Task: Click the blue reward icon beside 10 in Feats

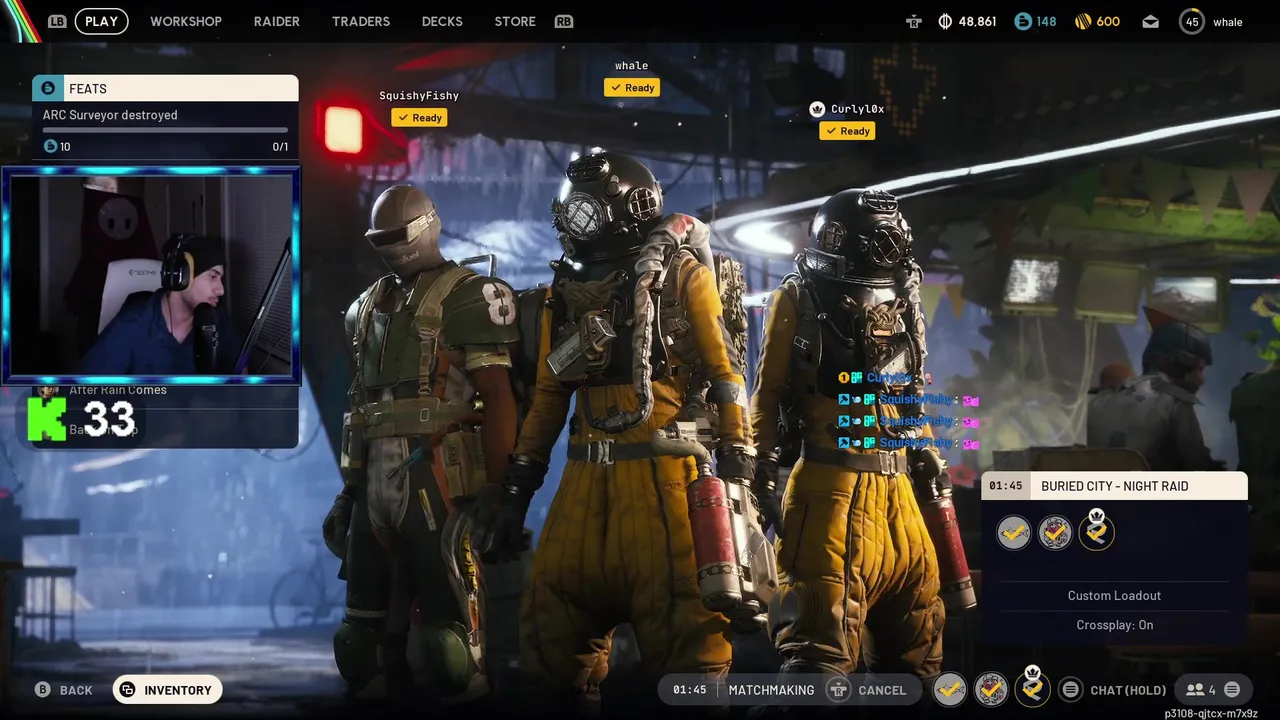Action: (x=50, y=147)
